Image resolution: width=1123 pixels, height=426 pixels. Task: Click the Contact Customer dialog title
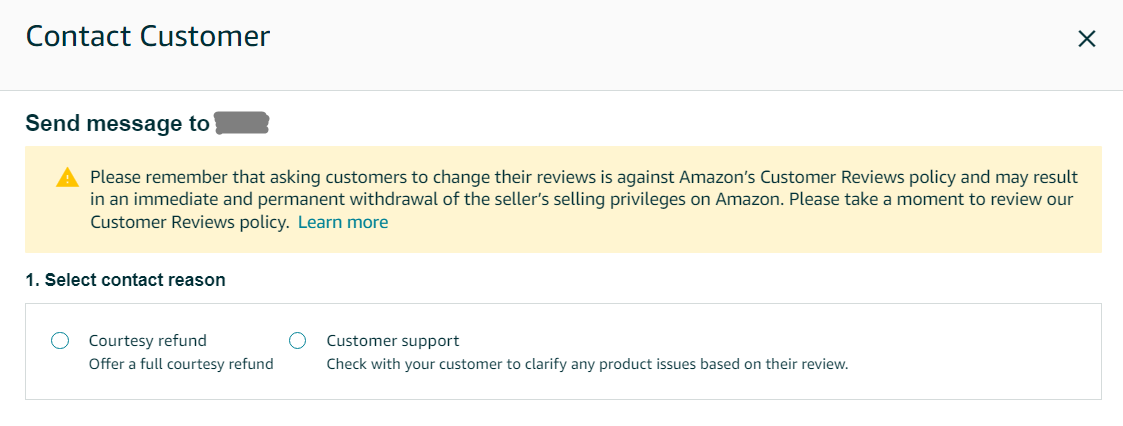148,37
